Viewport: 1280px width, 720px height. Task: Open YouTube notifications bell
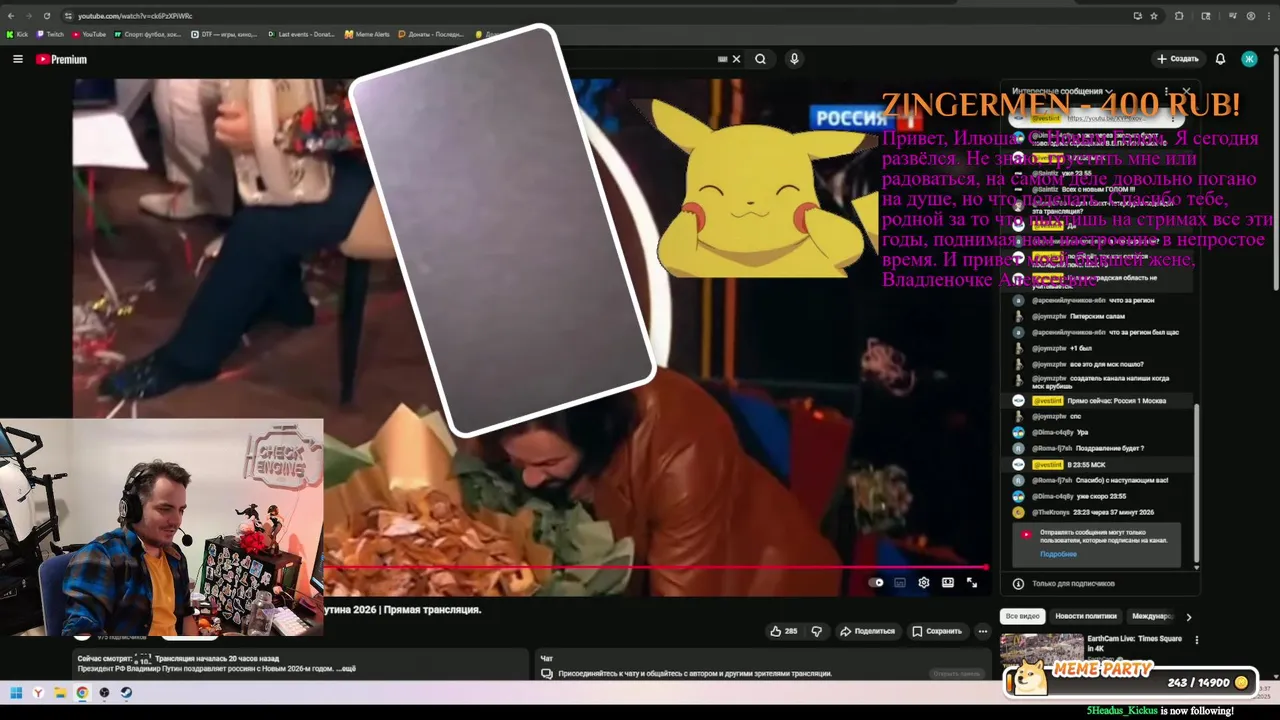click(x=1220, y=59)
